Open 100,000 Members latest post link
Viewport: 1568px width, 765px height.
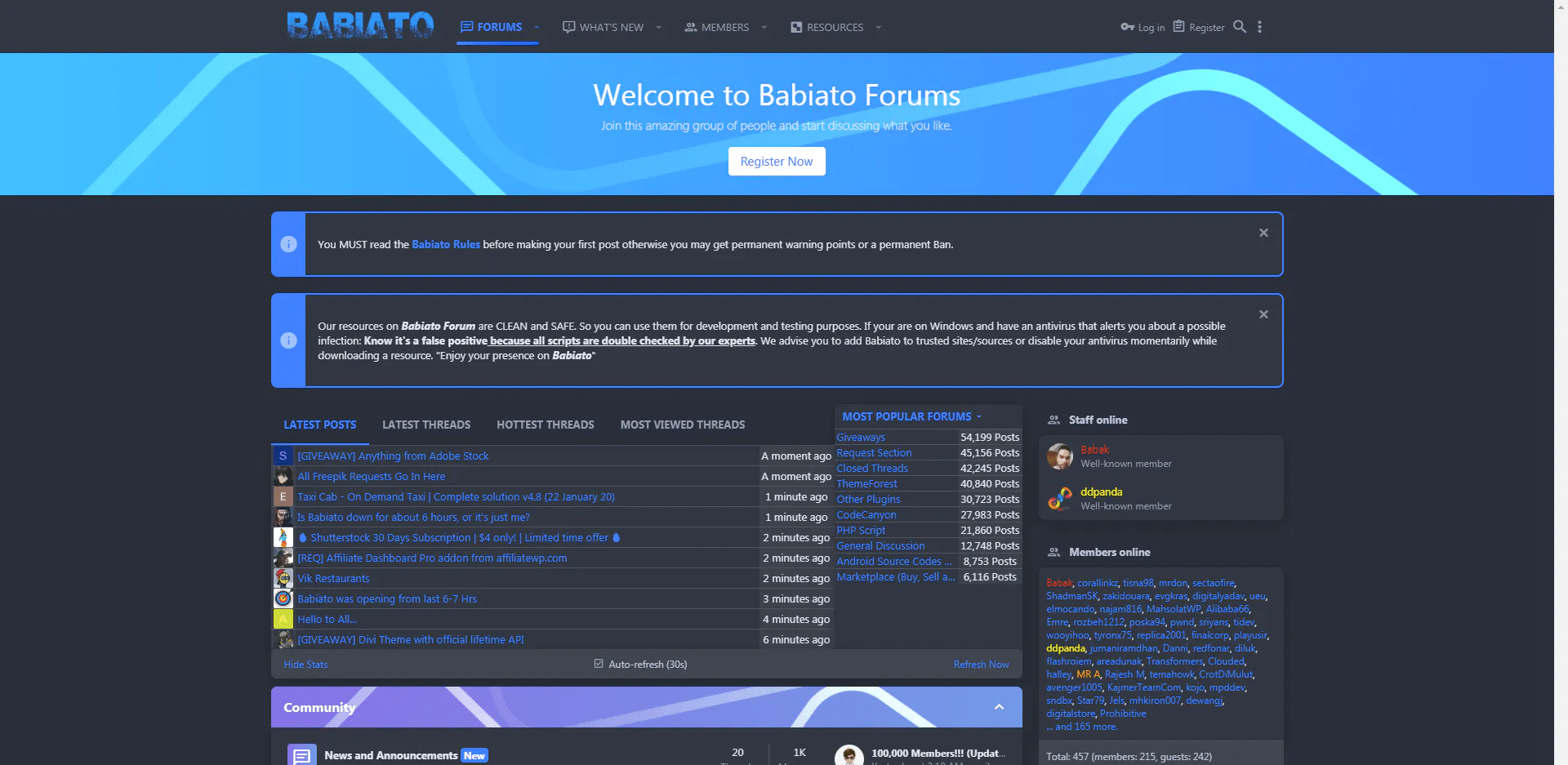tap(938, 753)
